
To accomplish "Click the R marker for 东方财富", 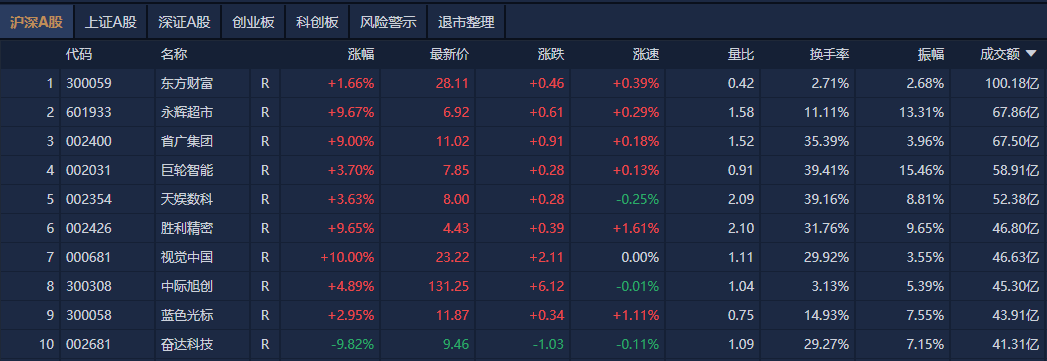I will 265,83.
